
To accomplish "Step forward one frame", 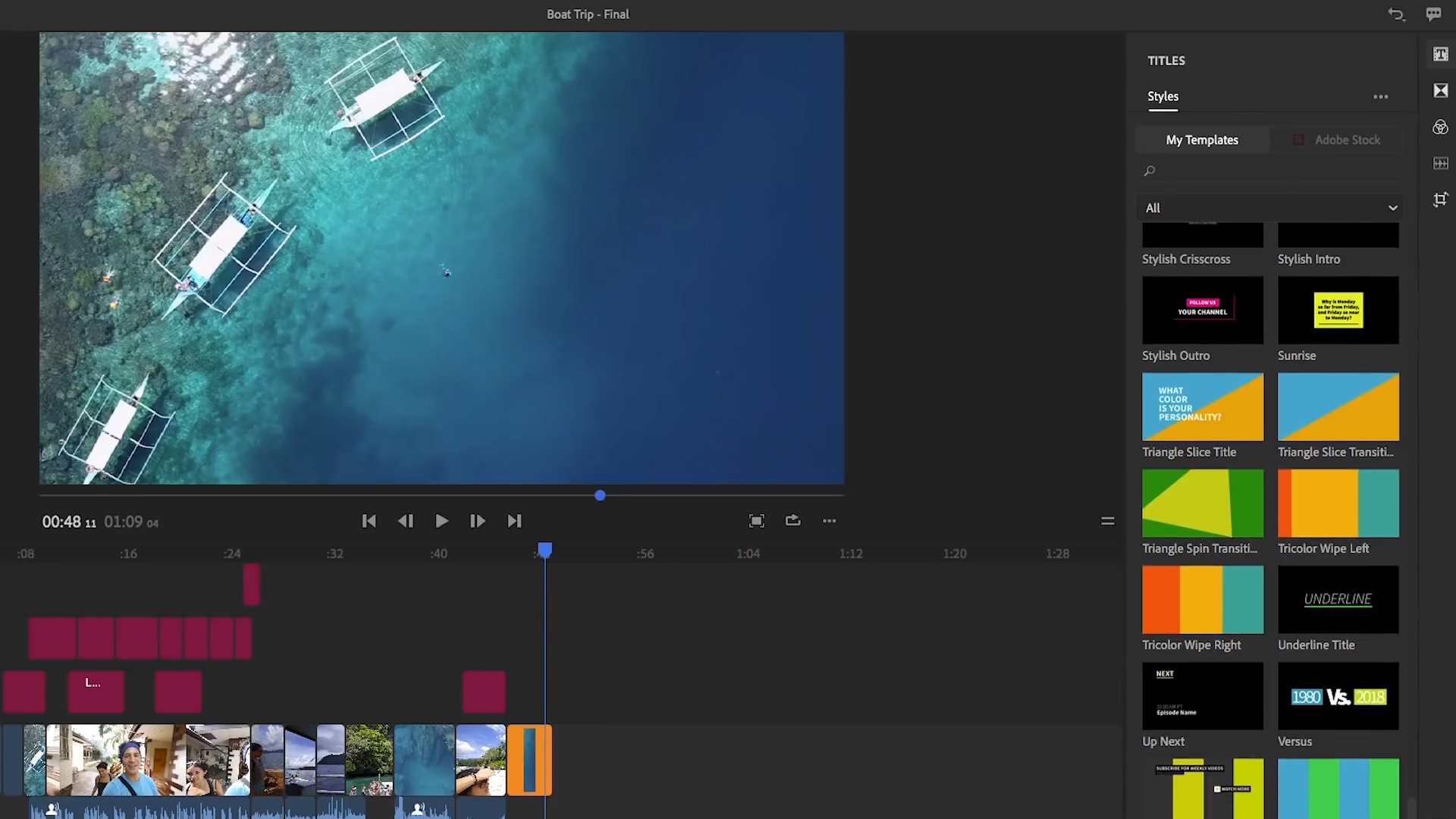I will (477, 521).
